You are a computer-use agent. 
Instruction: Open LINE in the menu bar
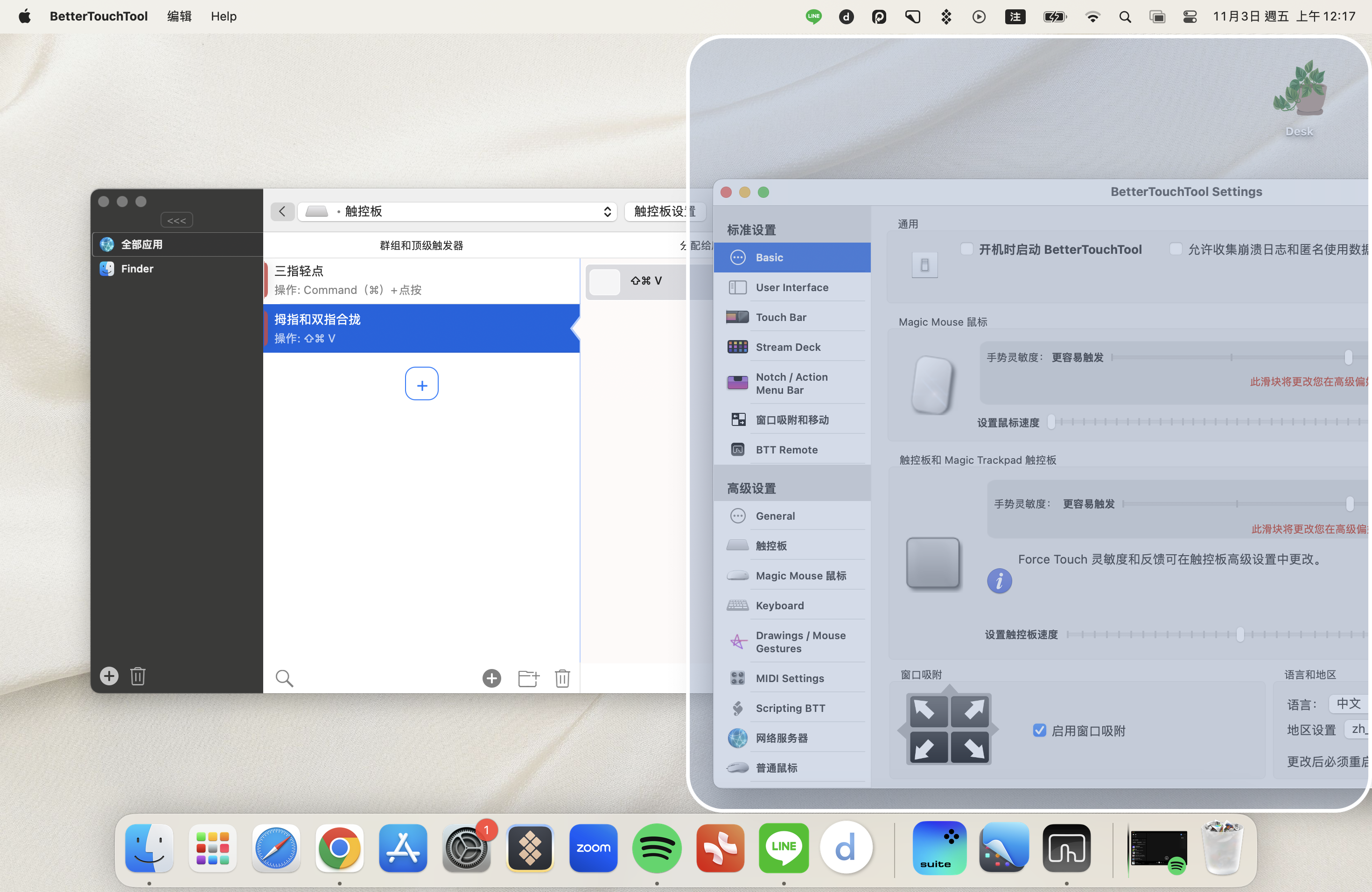(x=813, y=17)
